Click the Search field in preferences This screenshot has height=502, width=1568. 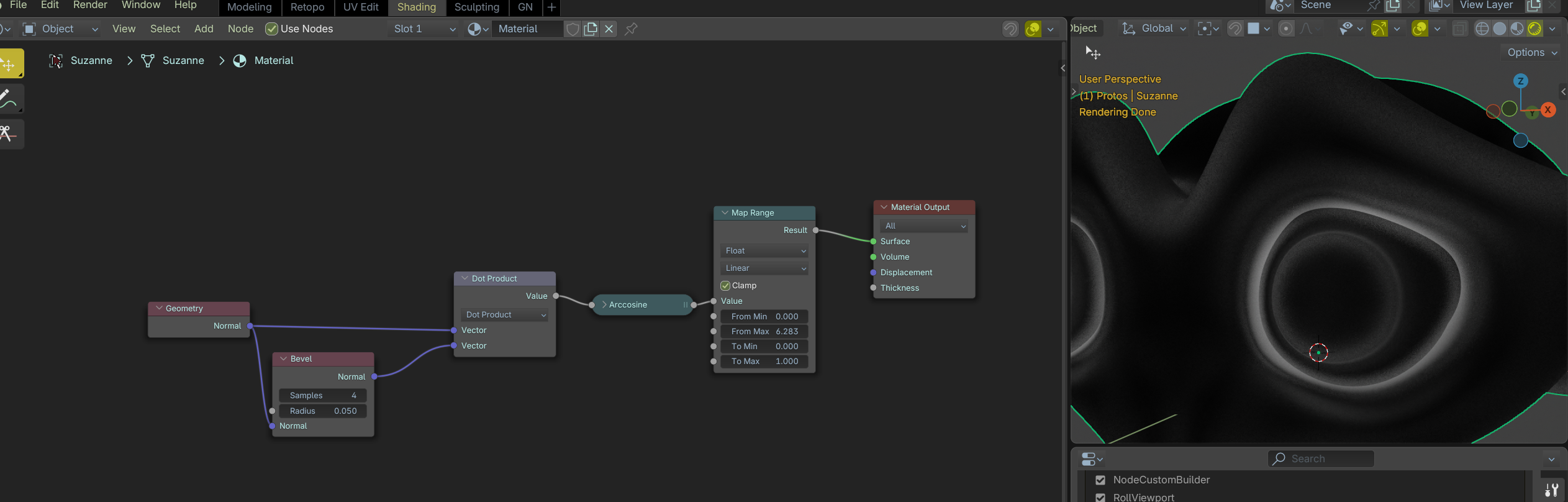[x=1321, y=459]
